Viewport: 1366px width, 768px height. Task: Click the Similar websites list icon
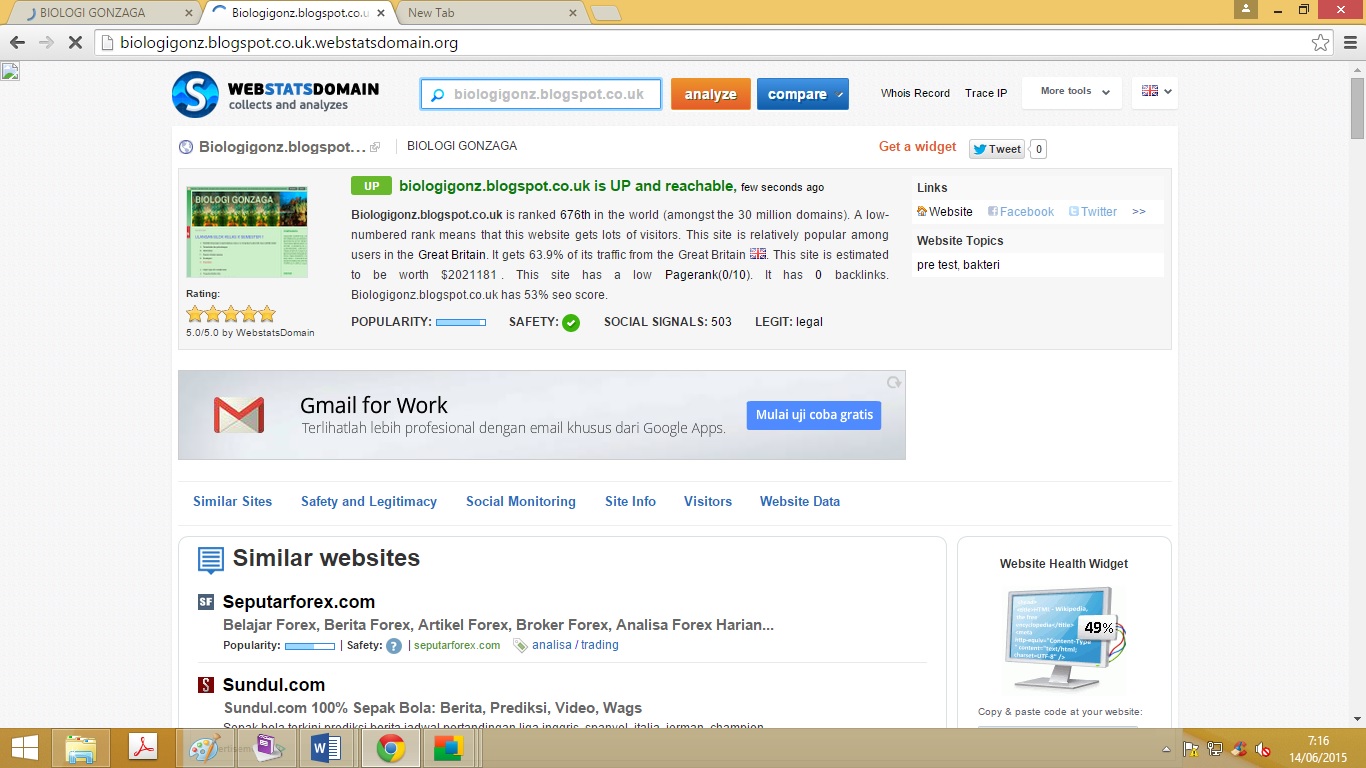pyautogui.click(x=210, y=560)
